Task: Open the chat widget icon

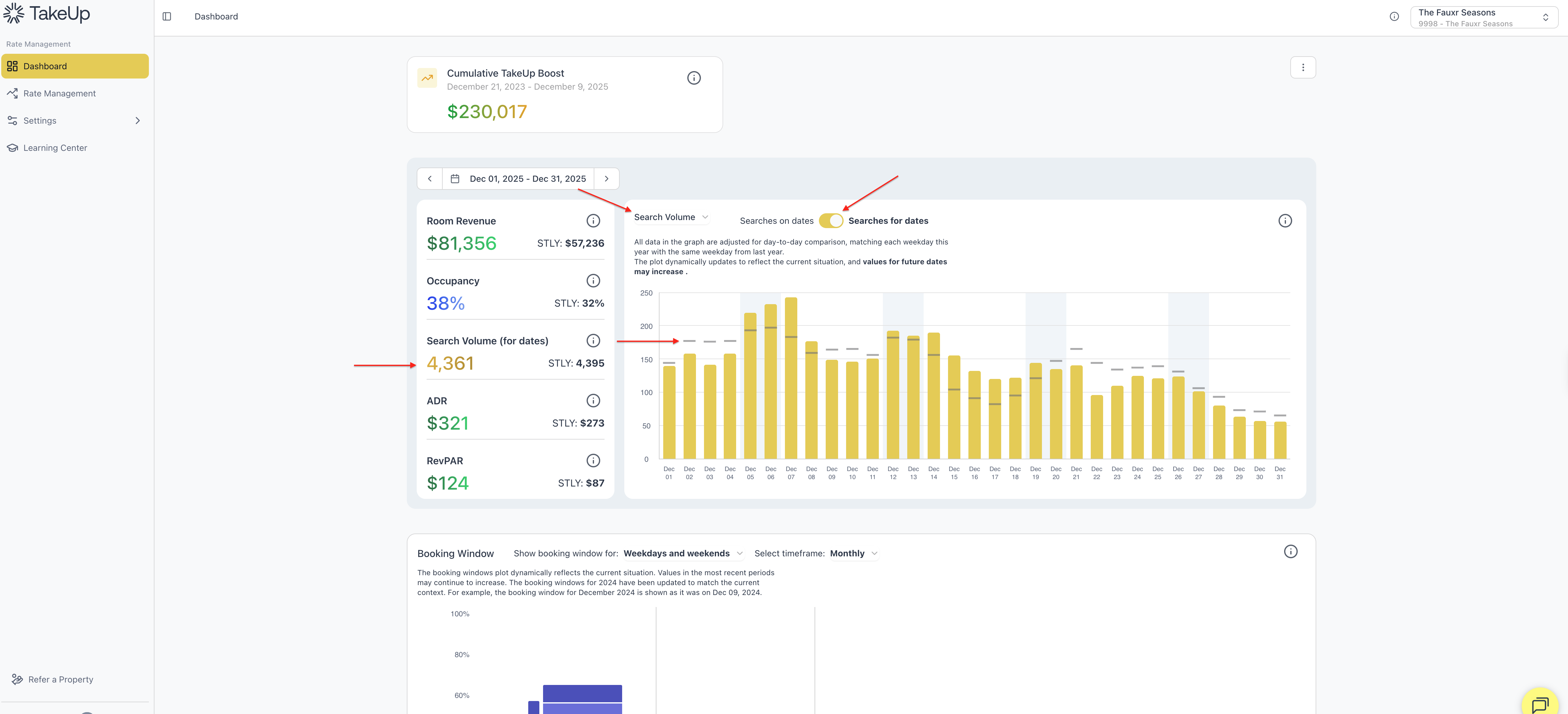Action: 1539,704
